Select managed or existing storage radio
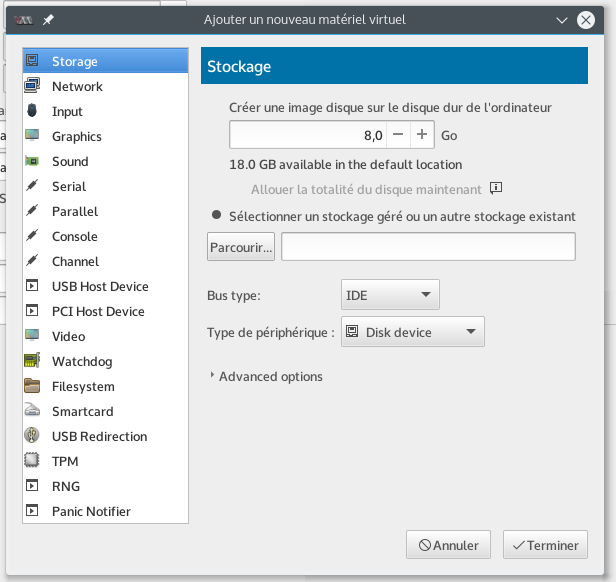This screenshot has height=582, width=616. point(216,215)
